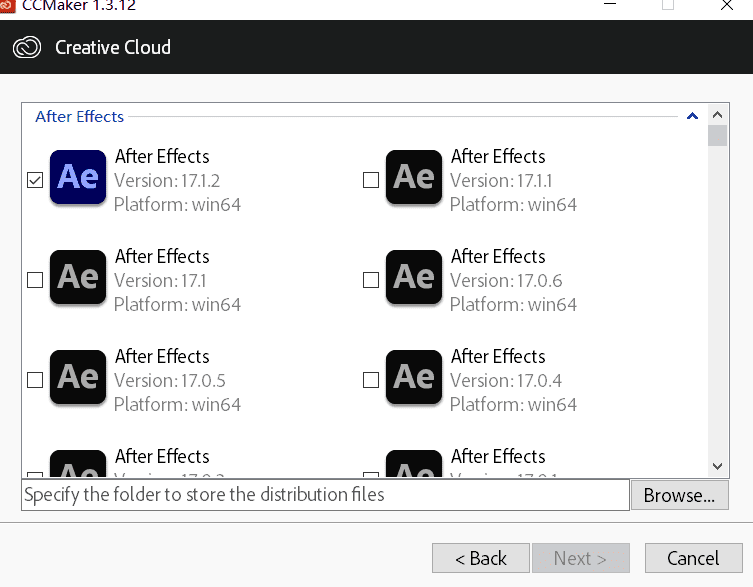This screenshot has width=753, height=587.
Task: Click the 'Version: 17.0.6' text
Action: pyautogui.click(x=506, y=281)
